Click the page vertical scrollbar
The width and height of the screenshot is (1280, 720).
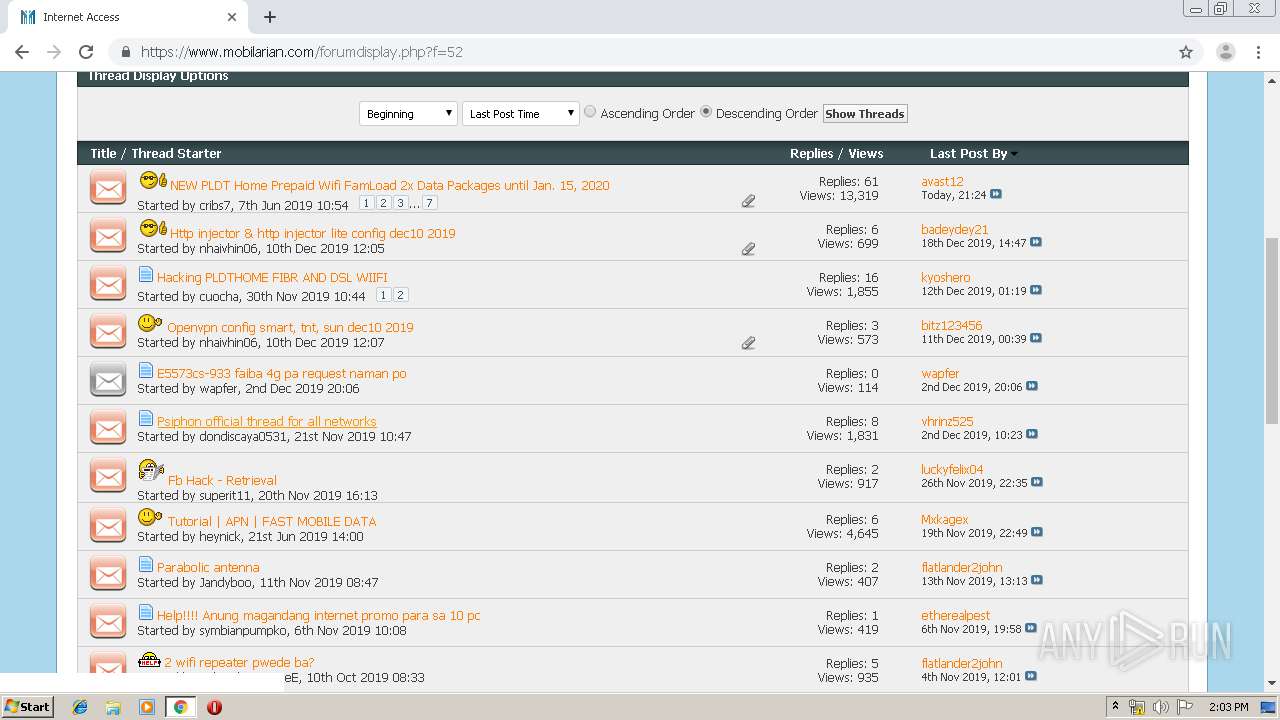(1272, 330)
